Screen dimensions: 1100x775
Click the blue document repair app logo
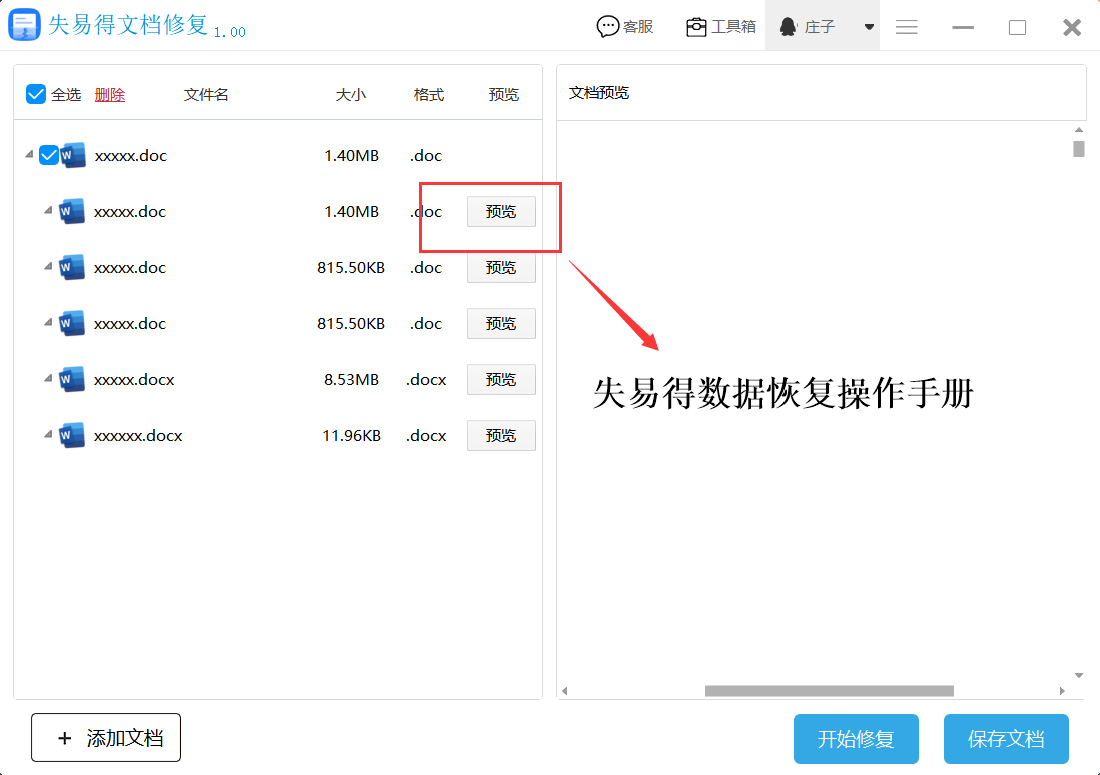[x=24, y=25]
